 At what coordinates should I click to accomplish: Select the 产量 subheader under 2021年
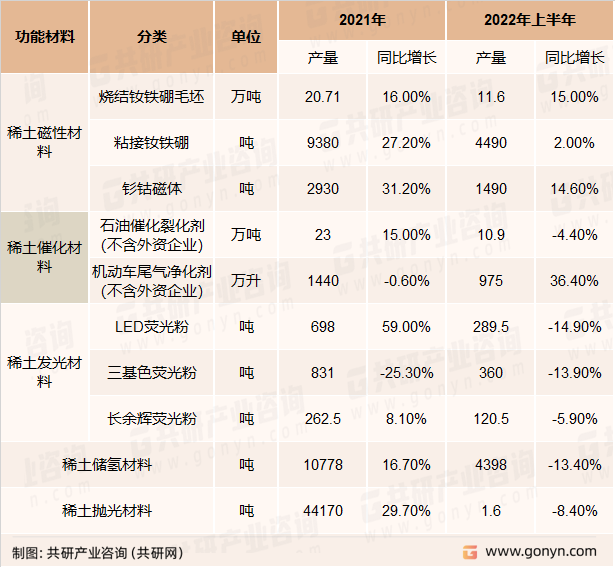point(322,58)
